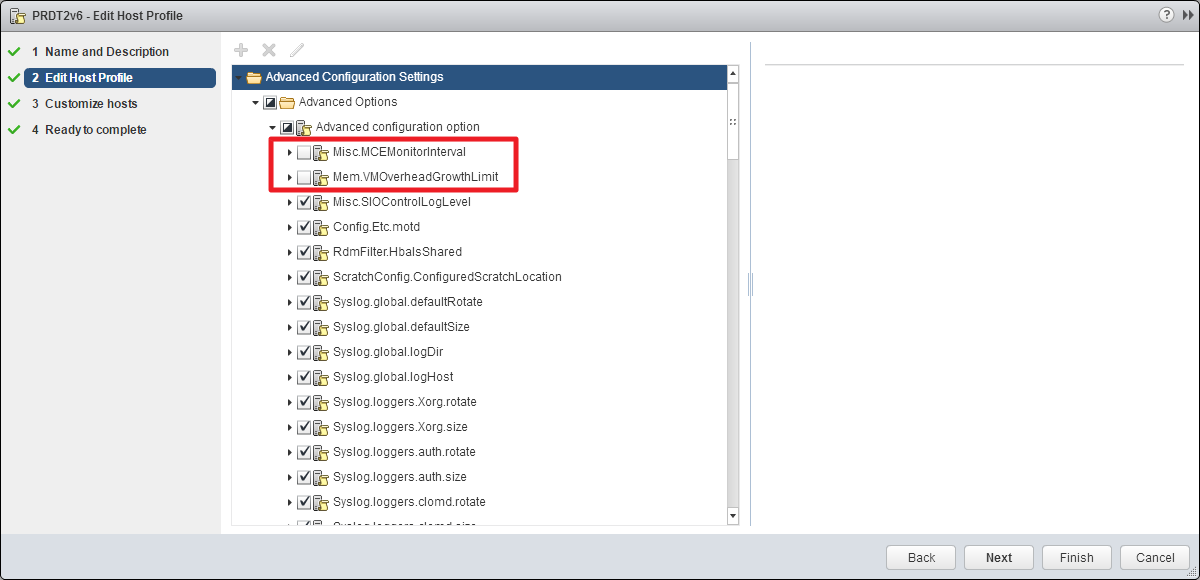
Task: Click the Next button
Action: (x=998, y=558)
